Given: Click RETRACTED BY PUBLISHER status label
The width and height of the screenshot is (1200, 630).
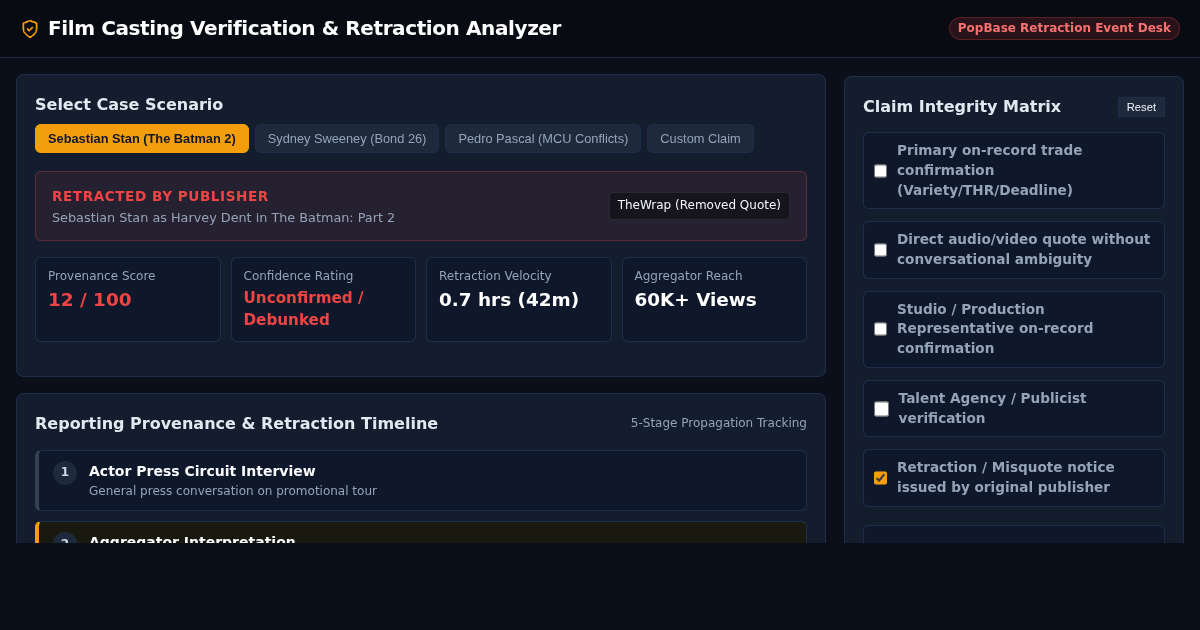Looking at the screenshot, I should coord(160,196).
